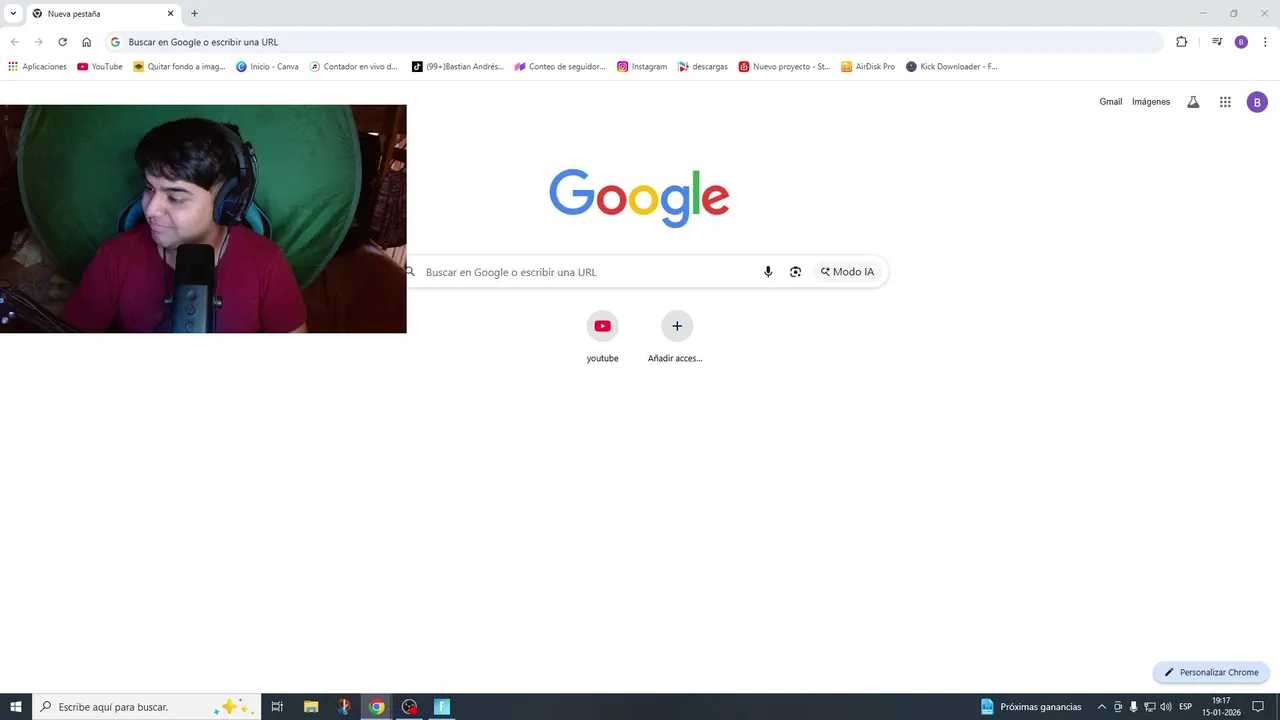Click the webcam overlay video
Screen dimensions: 1280x720
(203, 219)
